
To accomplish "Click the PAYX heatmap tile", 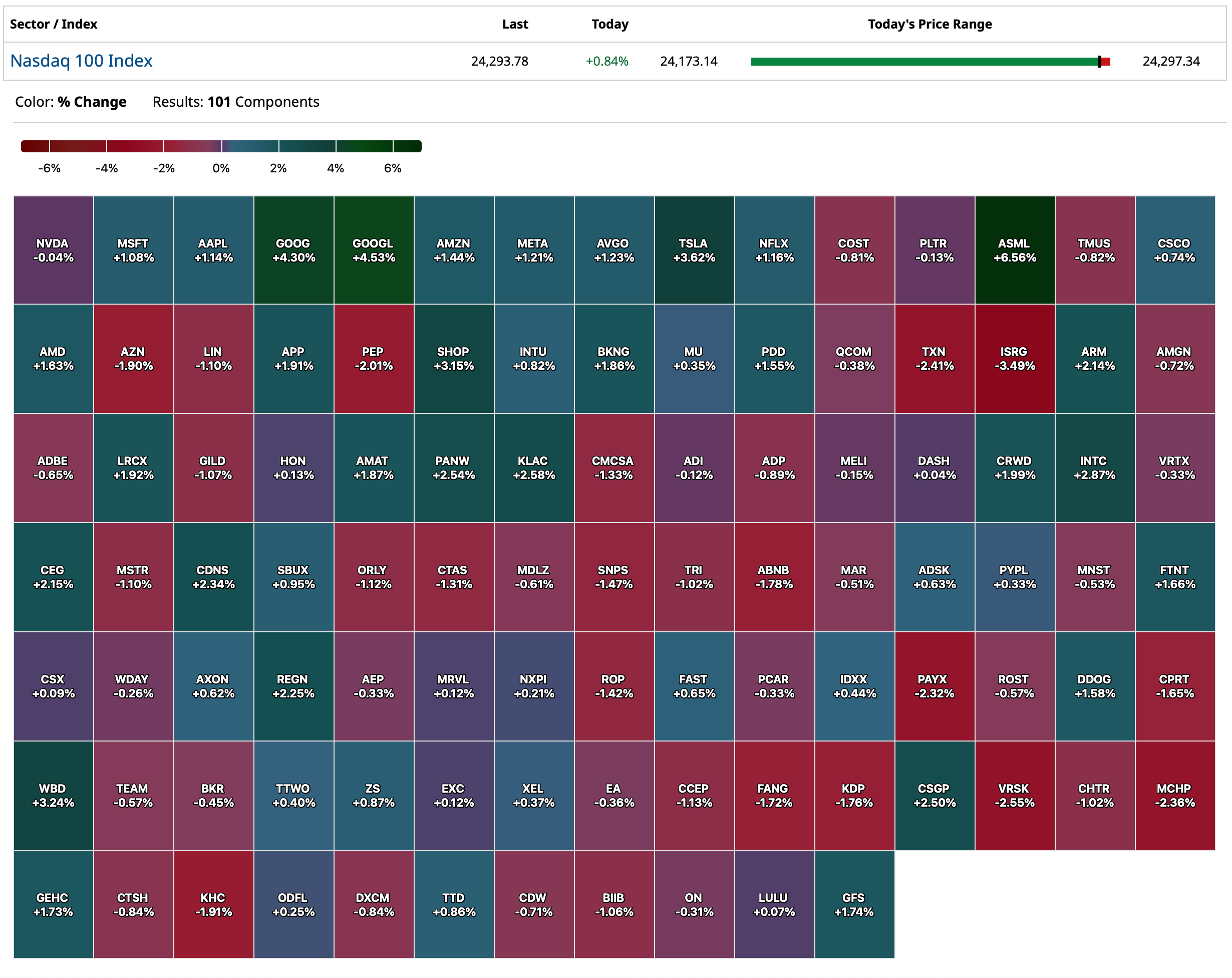I will click(x=934, y=686).
